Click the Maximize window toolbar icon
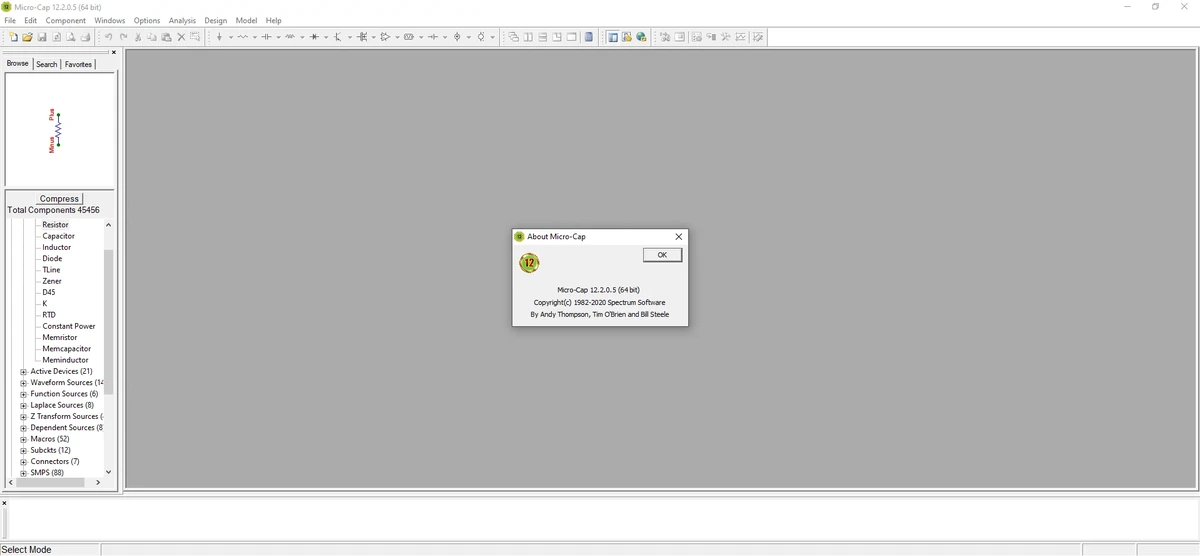 coord(571,37)
